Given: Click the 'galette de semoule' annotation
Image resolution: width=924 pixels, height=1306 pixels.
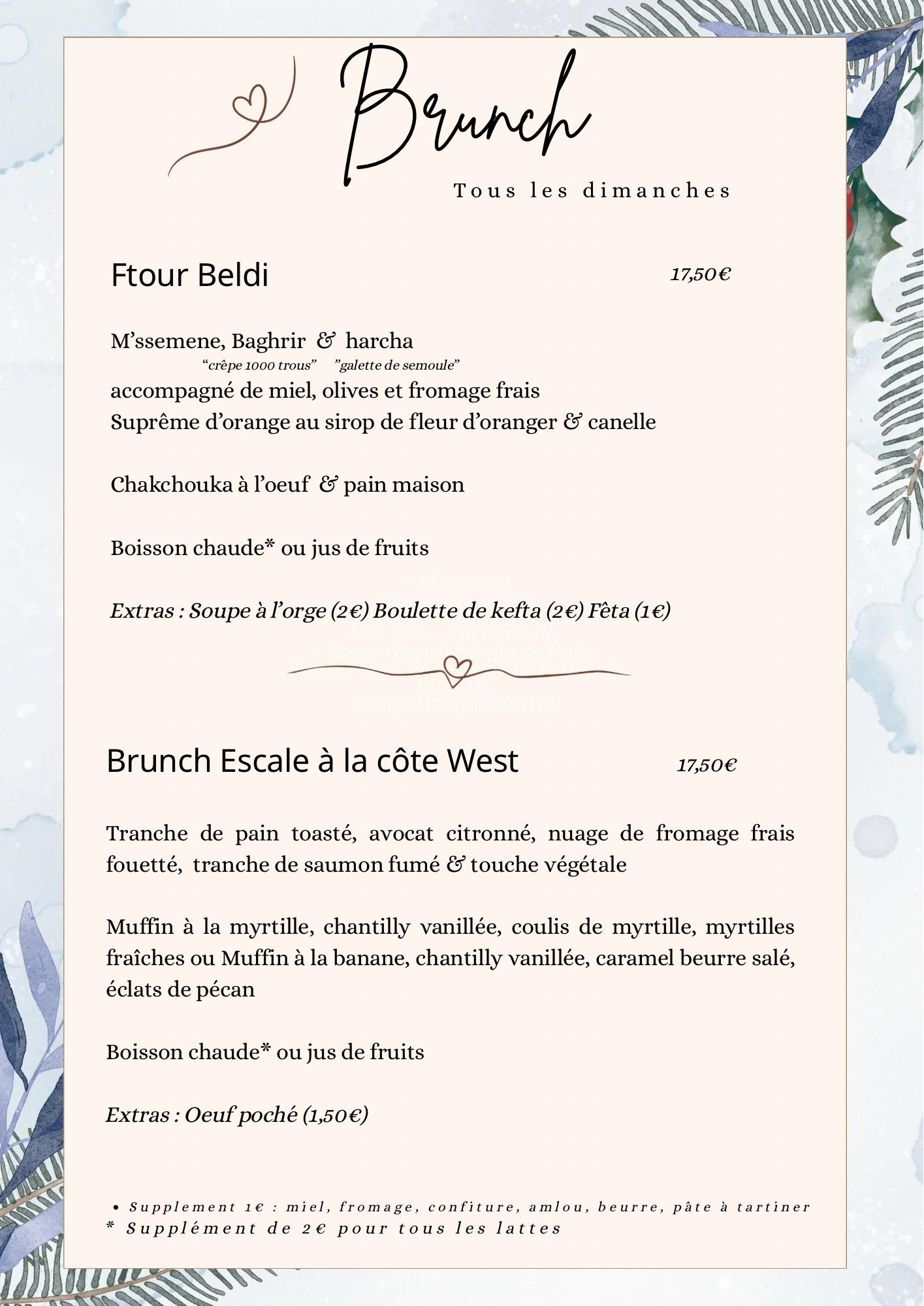Looking at the screenshot, I should coord(397,365).
